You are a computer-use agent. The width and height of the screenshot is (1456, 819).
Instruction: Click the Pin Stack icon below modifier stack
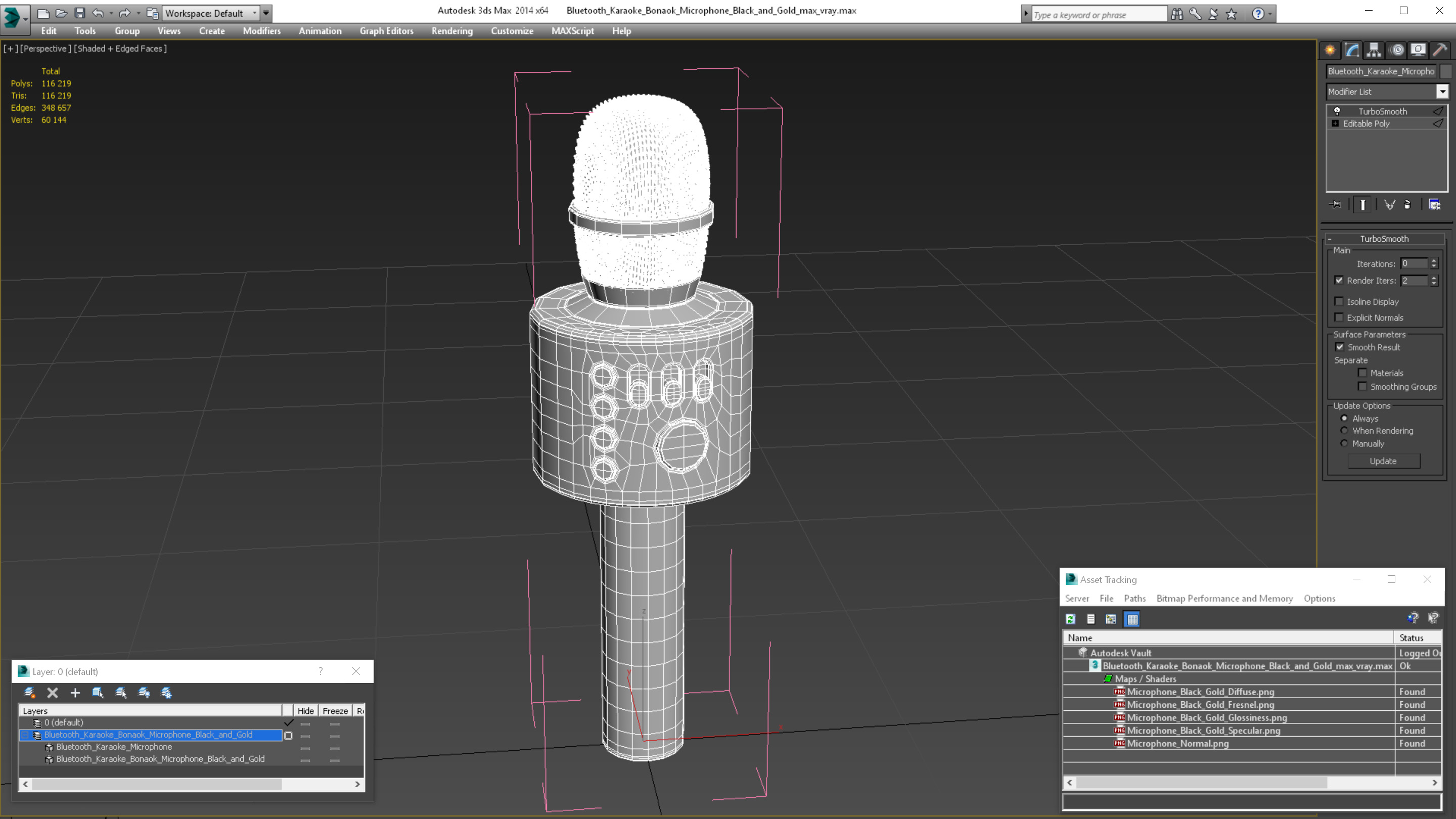(x=1336, y=205)
